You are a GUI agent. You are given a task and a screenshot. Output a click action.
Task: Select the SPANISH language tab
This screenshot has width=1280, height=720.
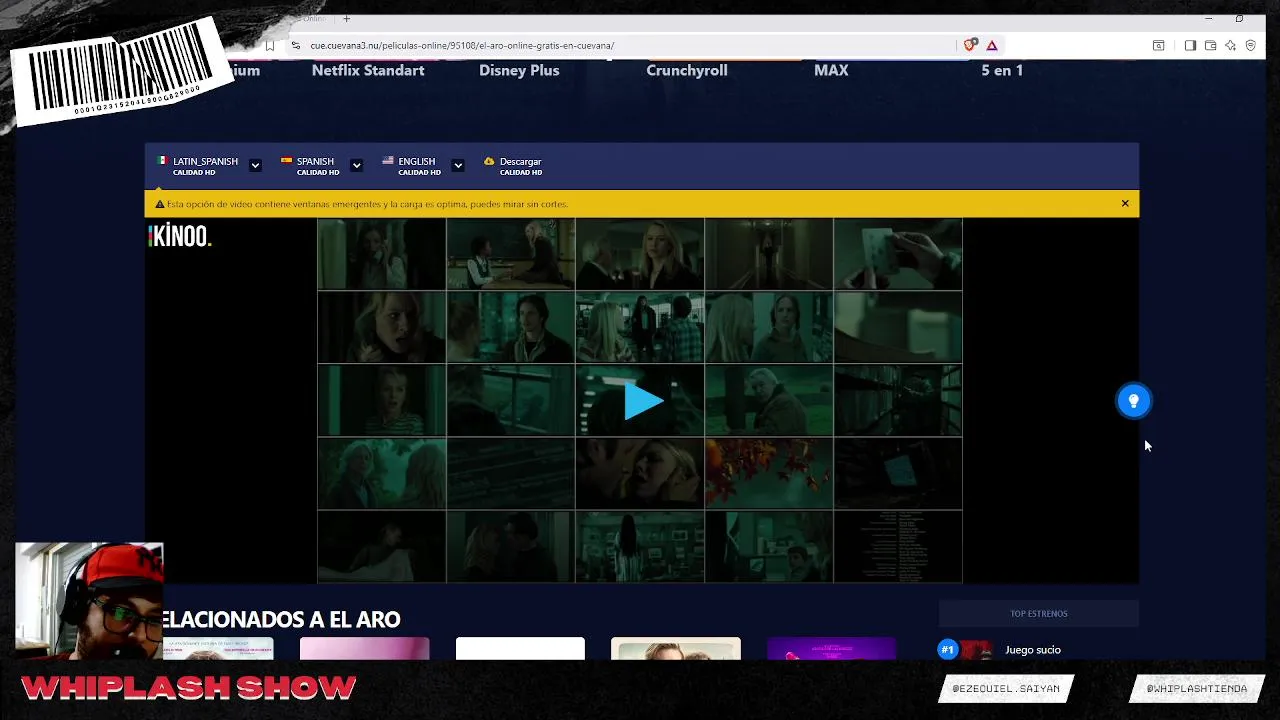(x=309, y=166)
